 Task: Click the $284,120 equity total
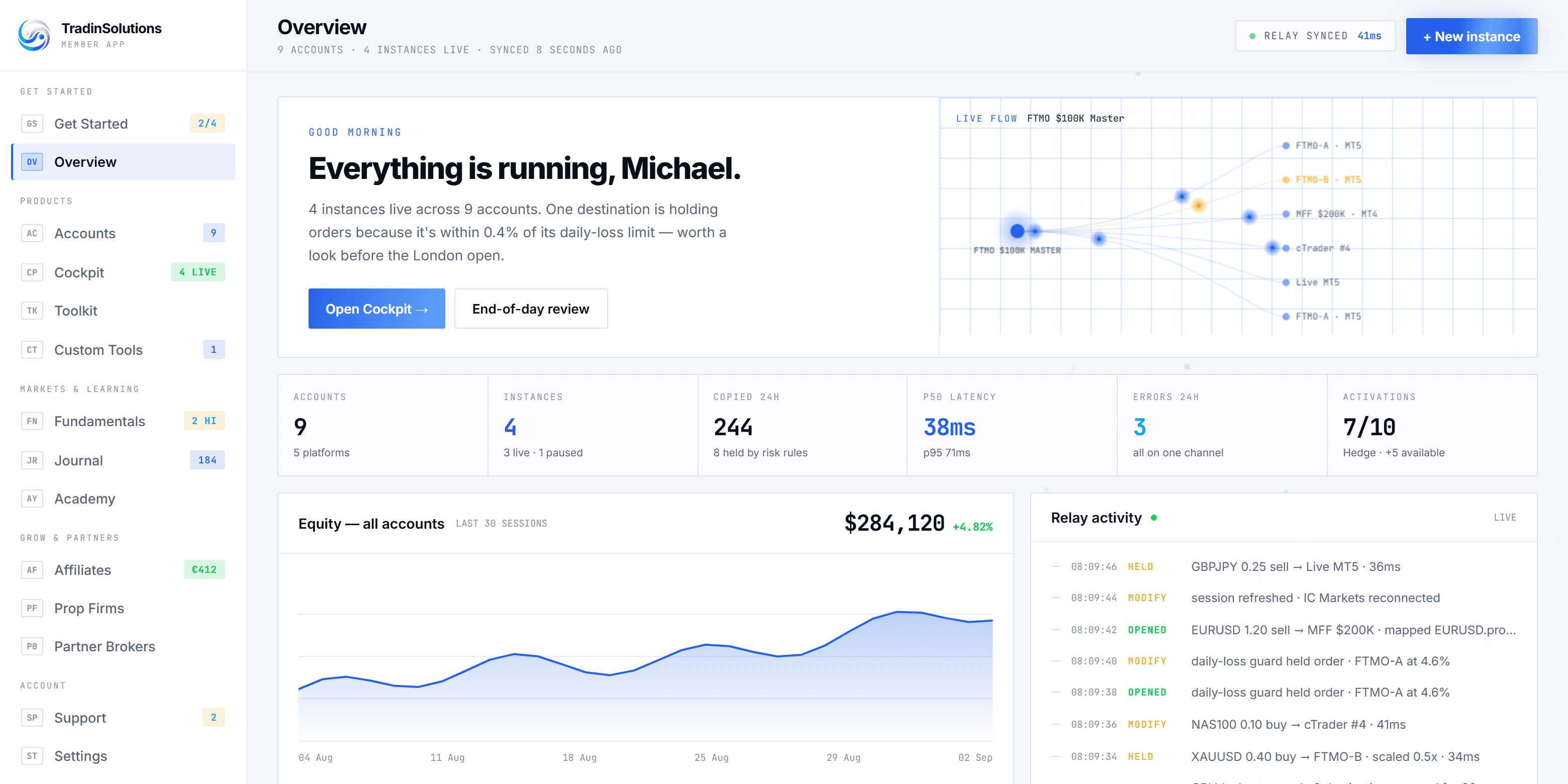[x=894, y=523]
